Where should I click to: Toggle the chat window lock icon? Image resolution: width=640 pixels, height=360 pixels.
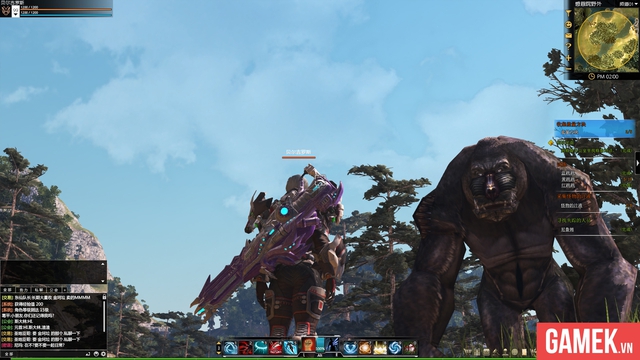pos(104,298)
